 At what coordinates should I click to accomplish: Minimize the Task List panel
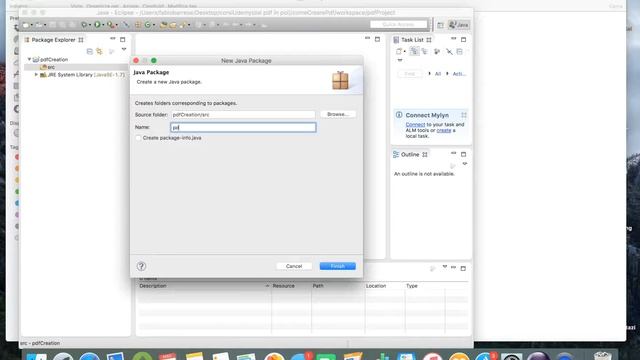coord(453,39)
